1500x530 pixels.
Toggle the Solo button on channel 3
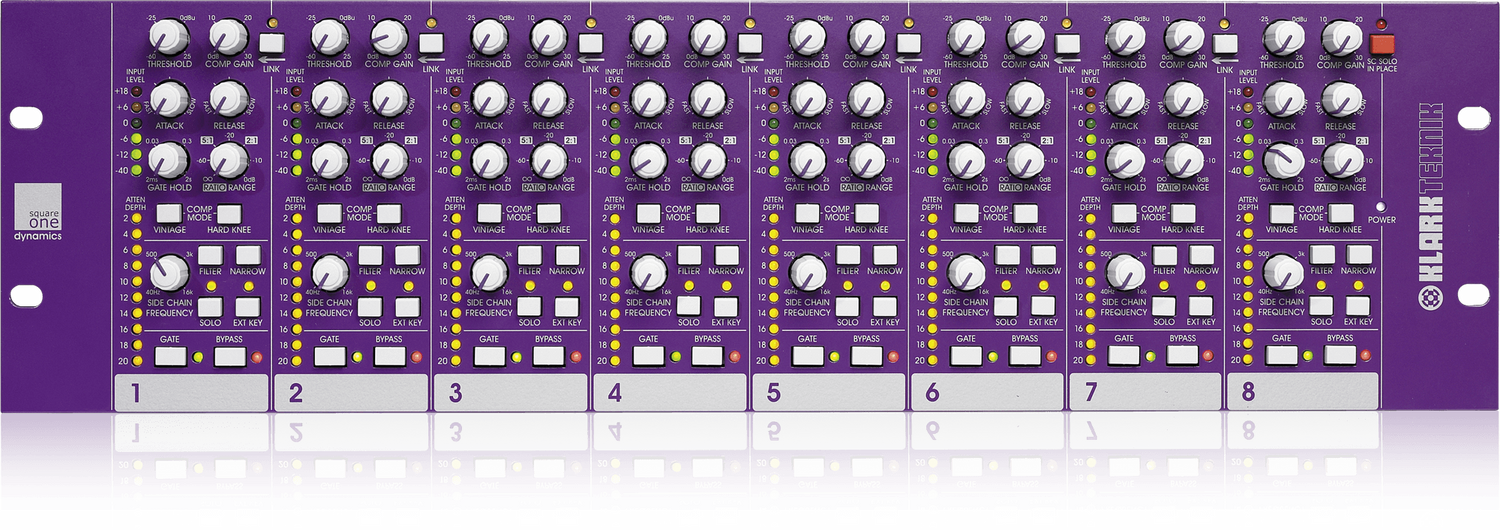pos(529,306)
